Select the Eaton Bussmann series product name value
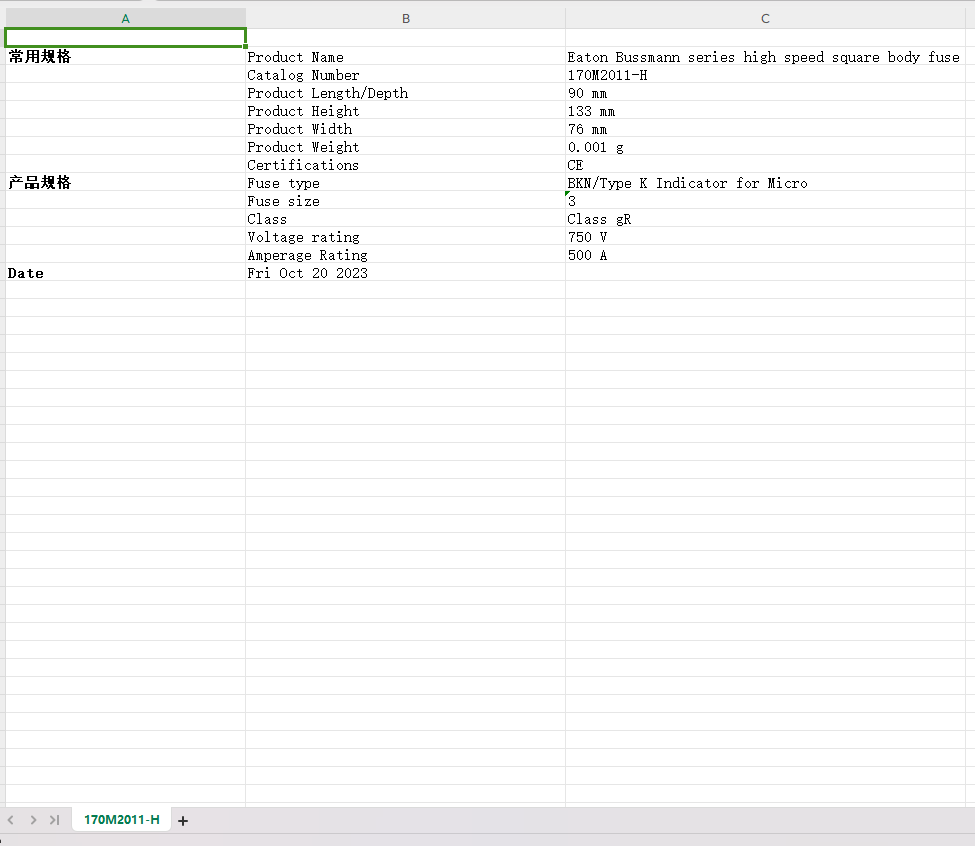 click(x=765, y=57)
